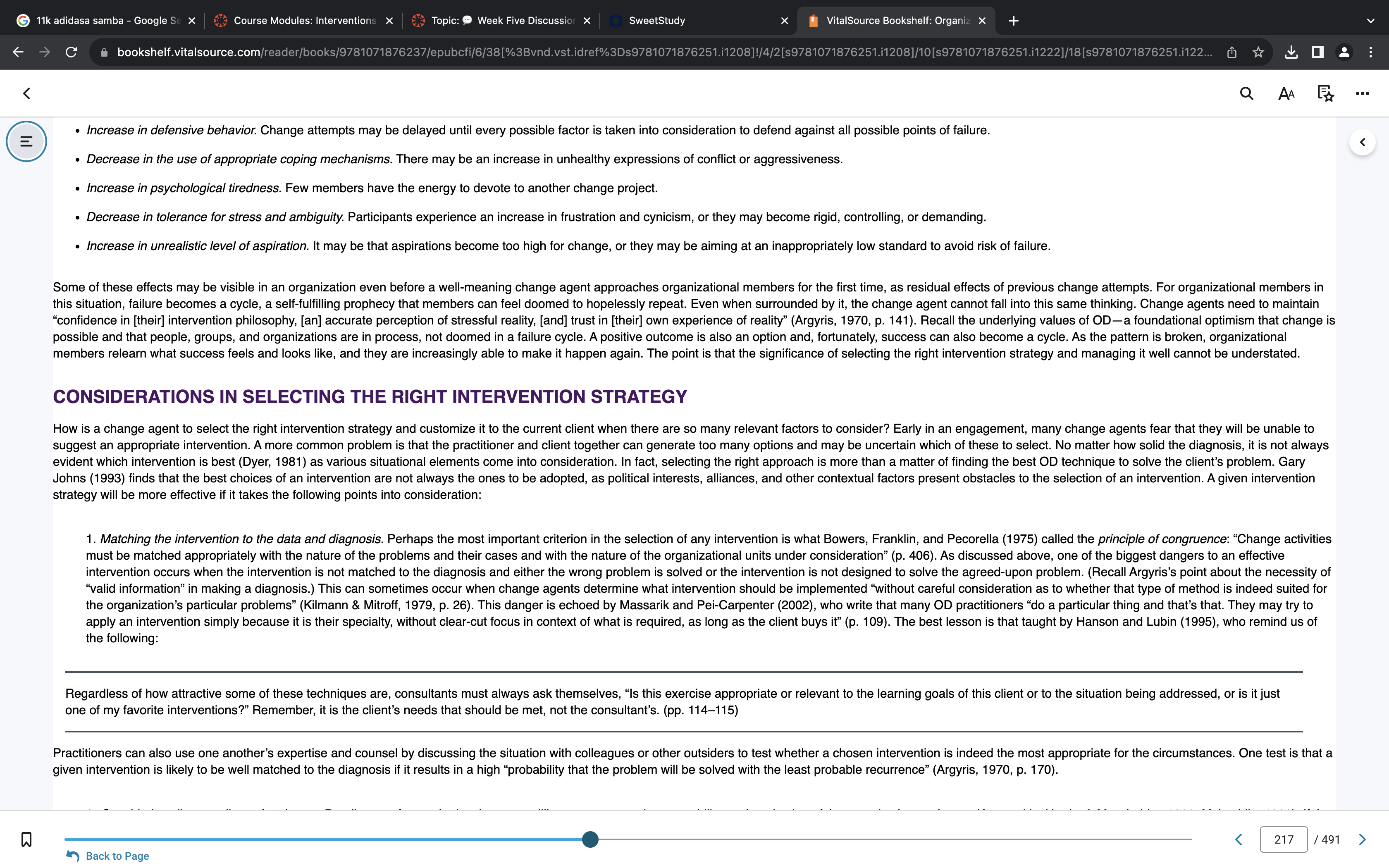The width and height of the screenshot is (1389, 868).
Task: Open the browser downloads
Action: pos(1291,52)
